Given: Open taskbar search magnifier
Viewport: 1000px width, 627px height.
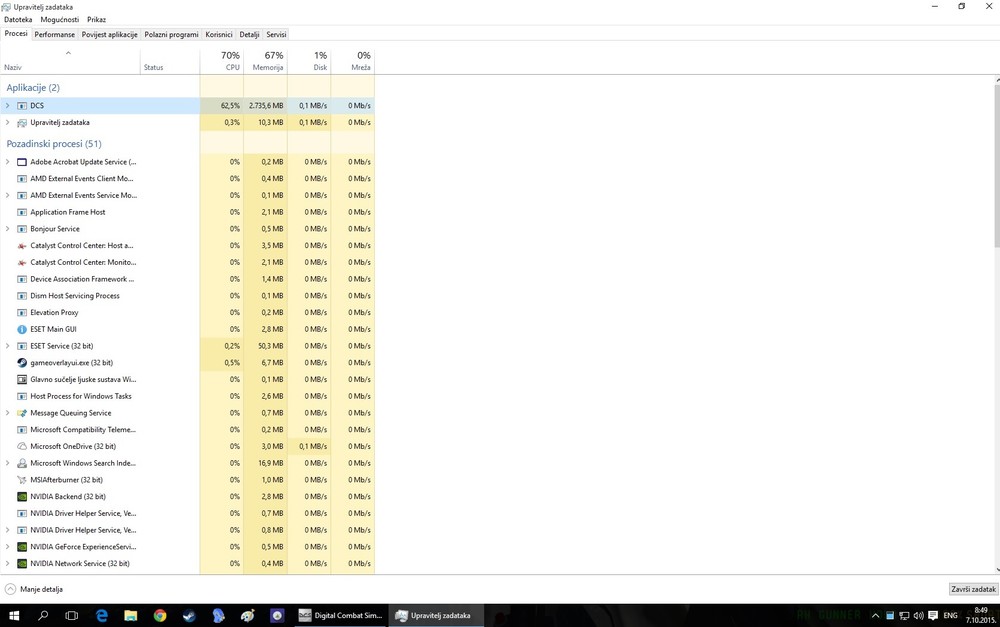Looking at the screenshot, I should tap(43, 616).
